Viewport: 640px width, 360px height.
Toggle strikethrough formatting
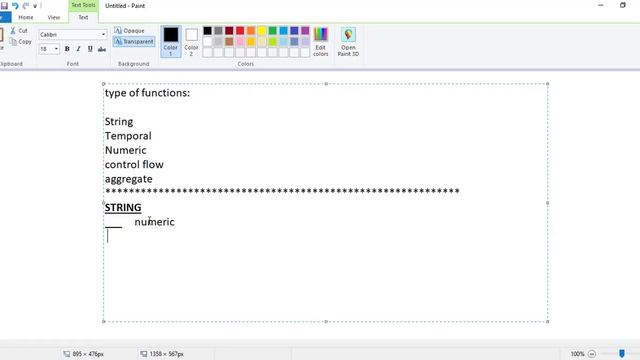click(x=102, y=49)
